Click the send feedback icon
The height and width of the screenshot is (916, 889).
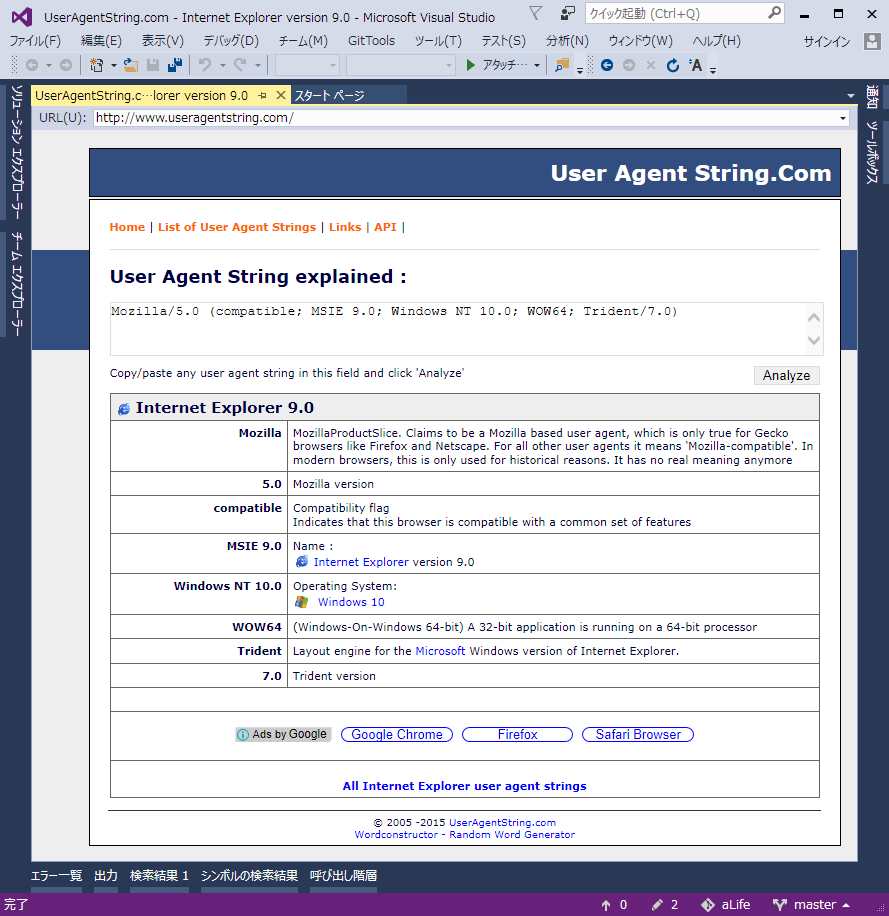567,13
